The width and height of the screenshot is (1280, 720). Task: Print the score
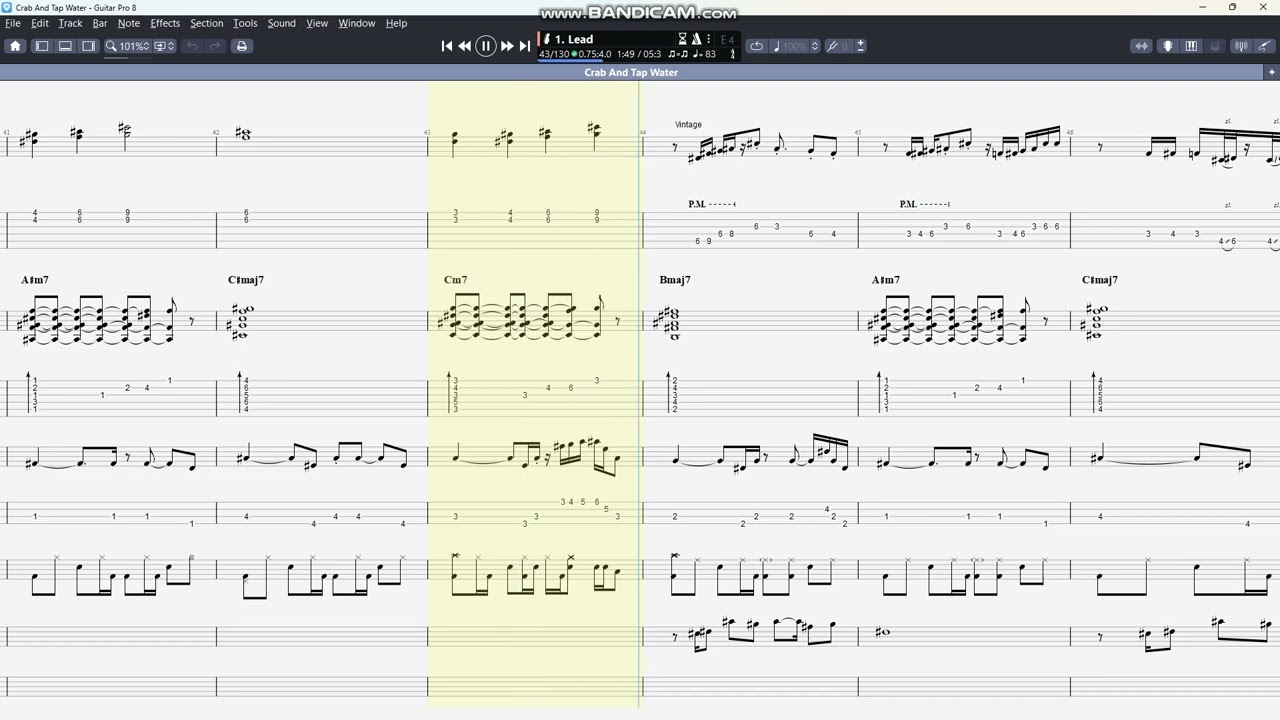[241, 46]
